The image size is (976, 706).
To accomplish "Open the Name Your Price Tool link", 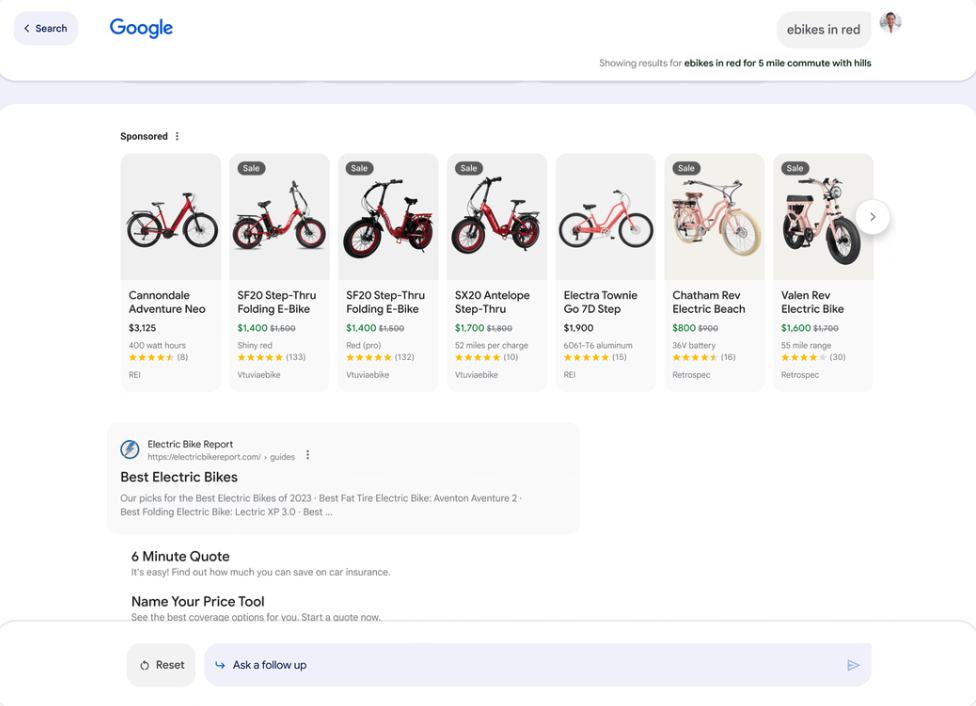I will point(198,601).
